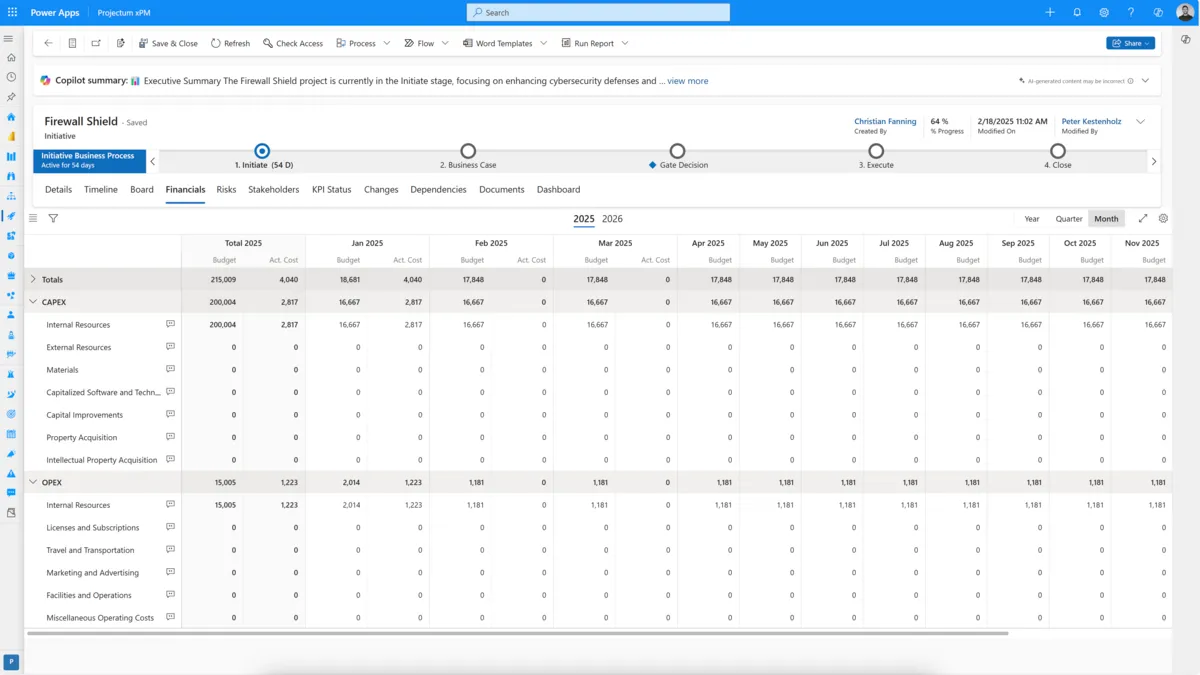Open the Risks tab
Viewport: 1200px width, 675px height.
point(226,189)
